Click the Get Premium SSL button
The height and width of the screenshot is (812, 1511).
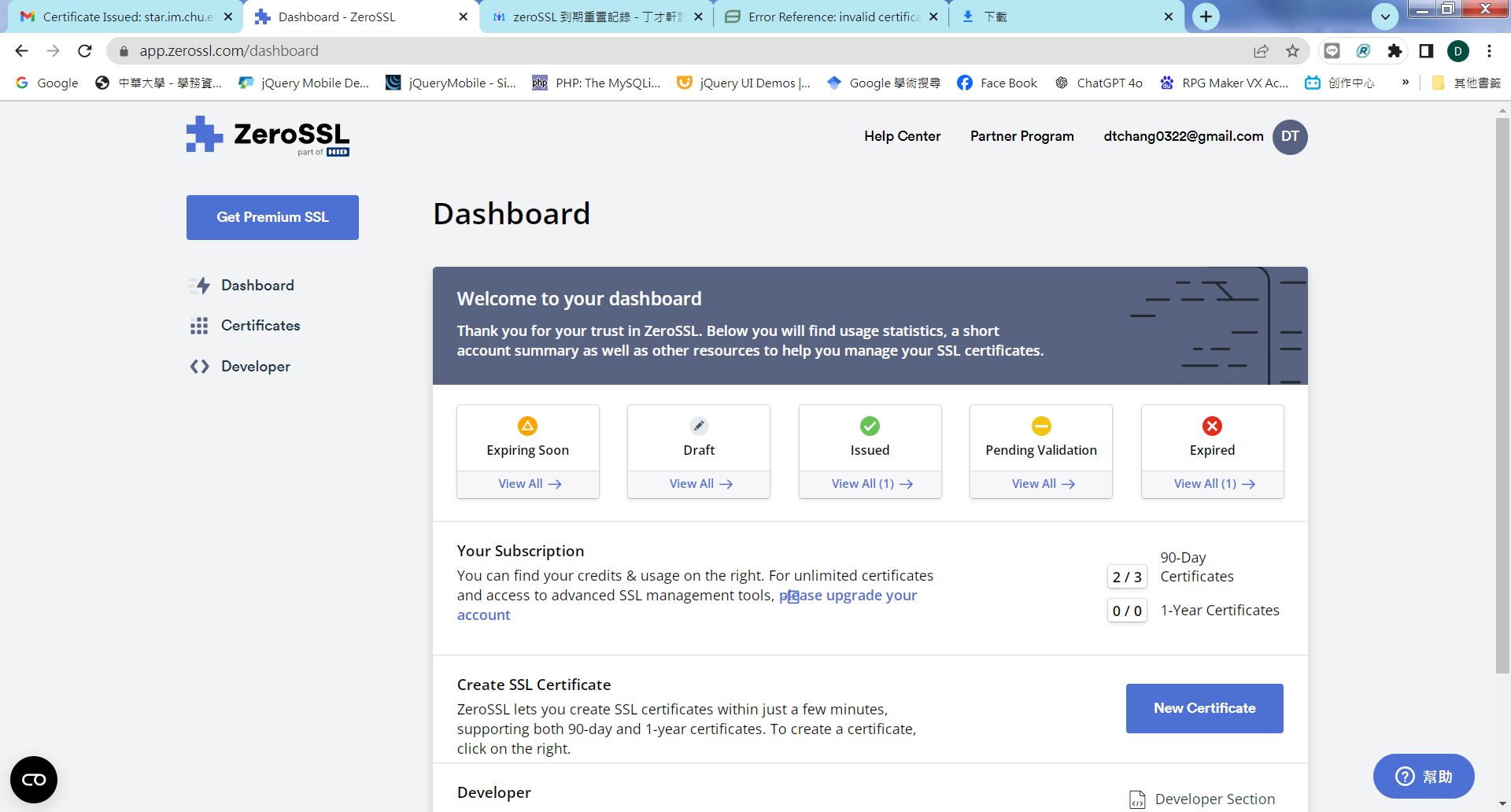click(x=272, y=217)
